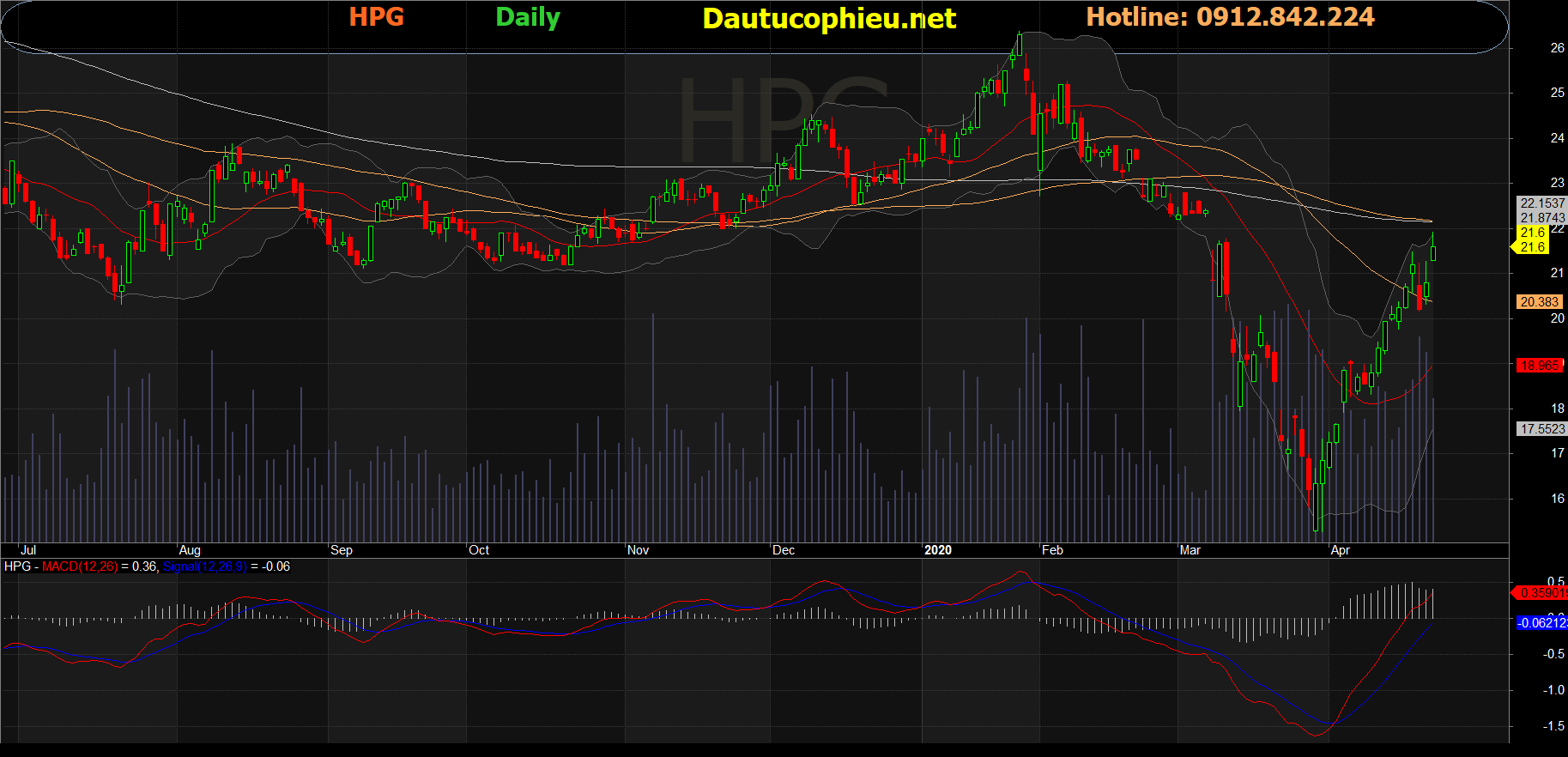Click the gray 17.5523 price label
The width and height of the screenshot is (1568, 757).
(1542, 429)
